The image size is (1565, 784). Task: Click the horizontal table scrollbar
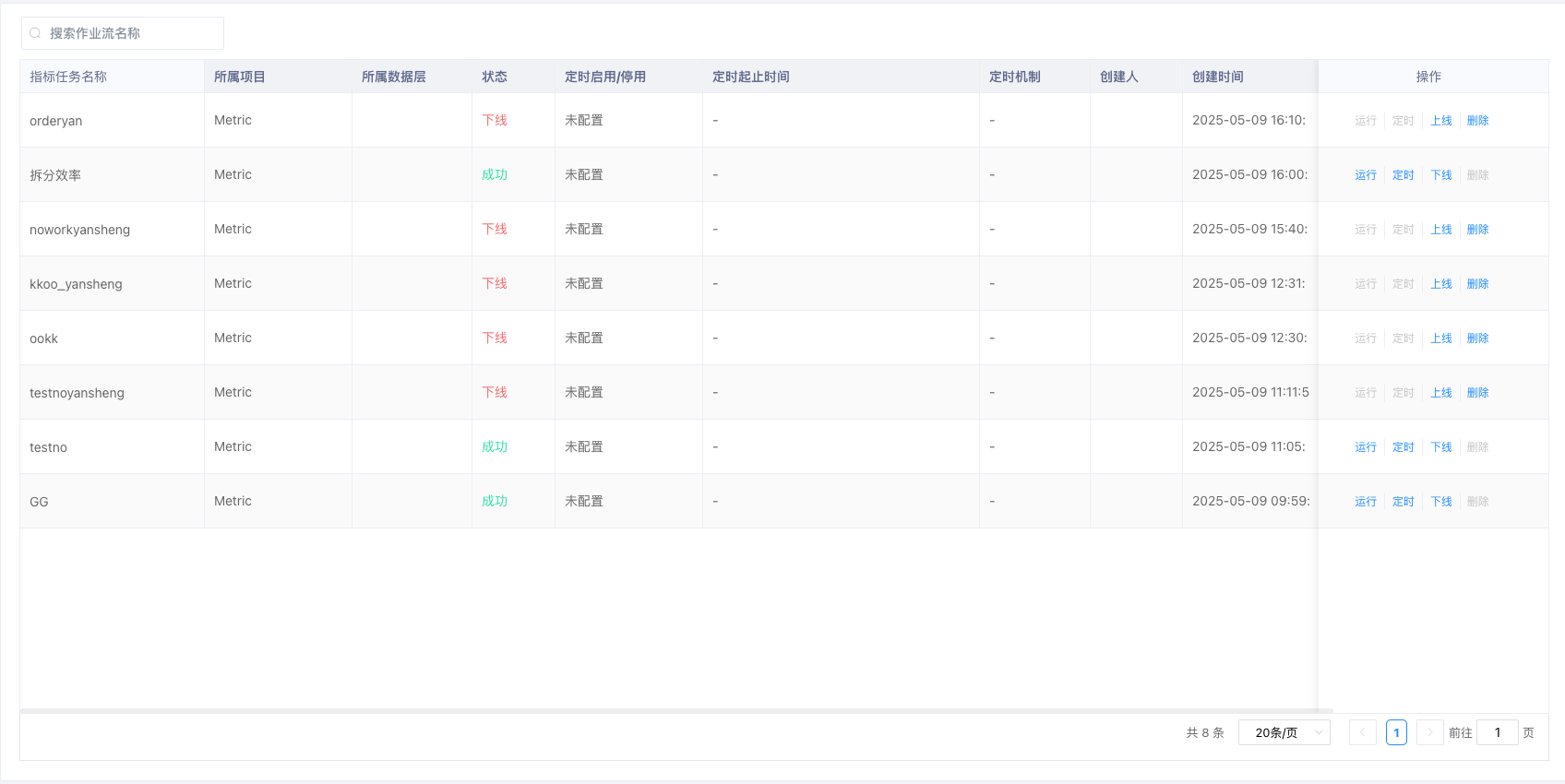point(676,711)
